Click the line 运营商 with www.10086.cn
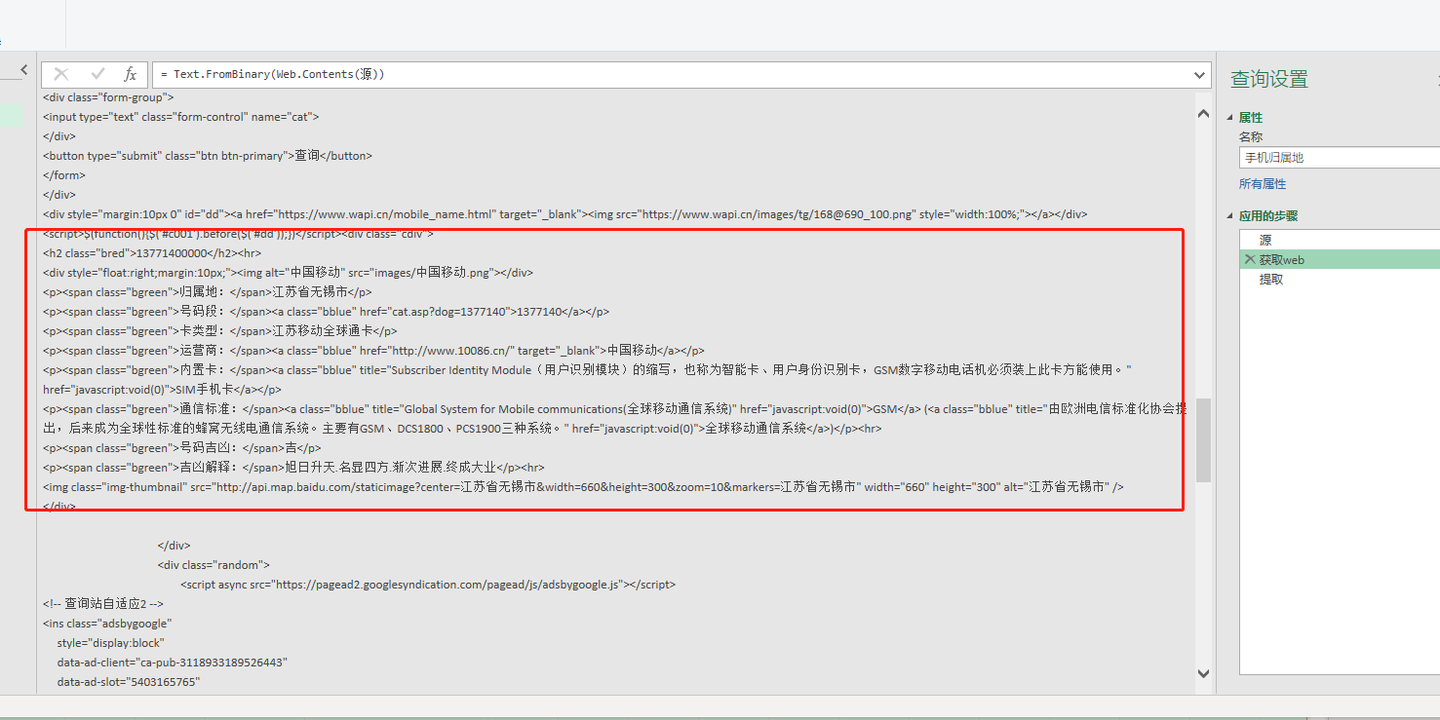The image size is (1440, 720). coord(374,351)
